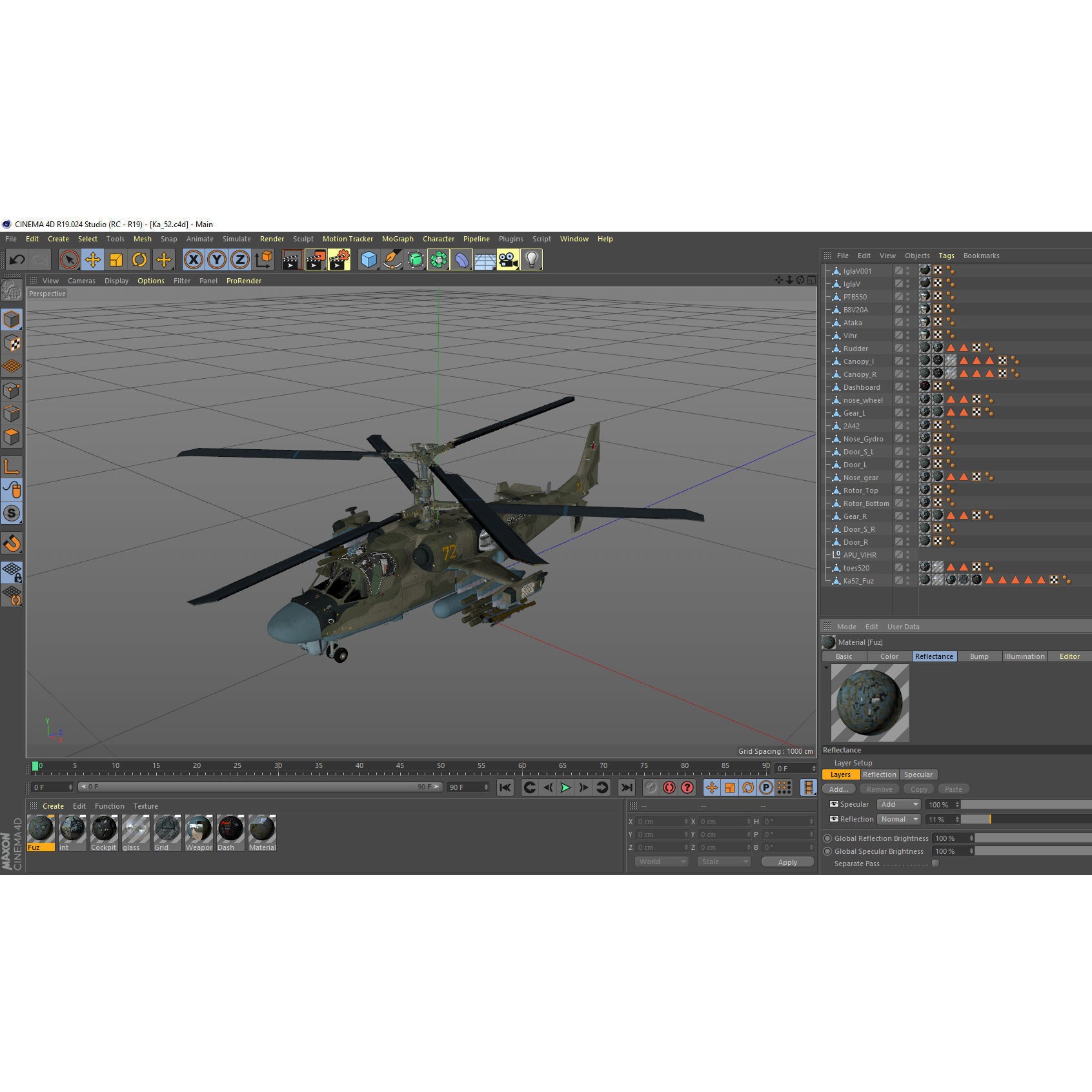The image size is (1092, 1092).
Task: Open the Add blend mode dropdown for Specular
Action: (x=898, y=804)
